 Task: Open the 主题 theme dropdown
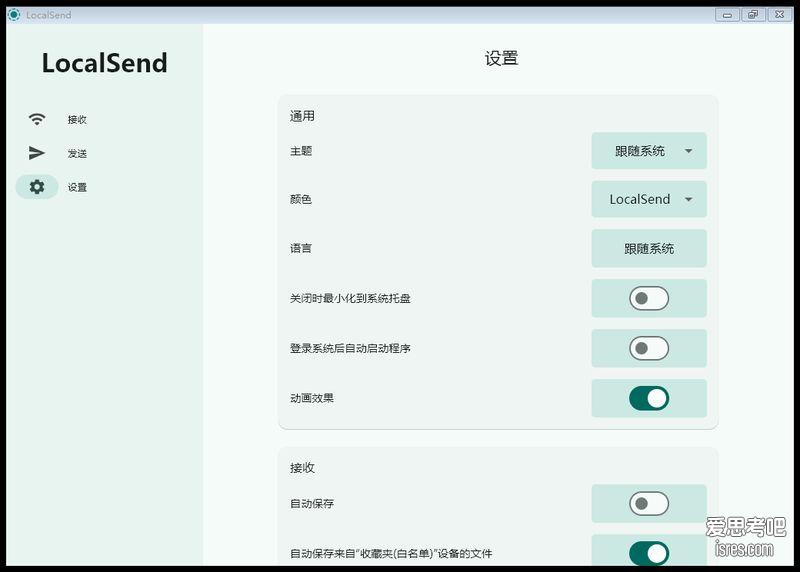pos(649,151)
